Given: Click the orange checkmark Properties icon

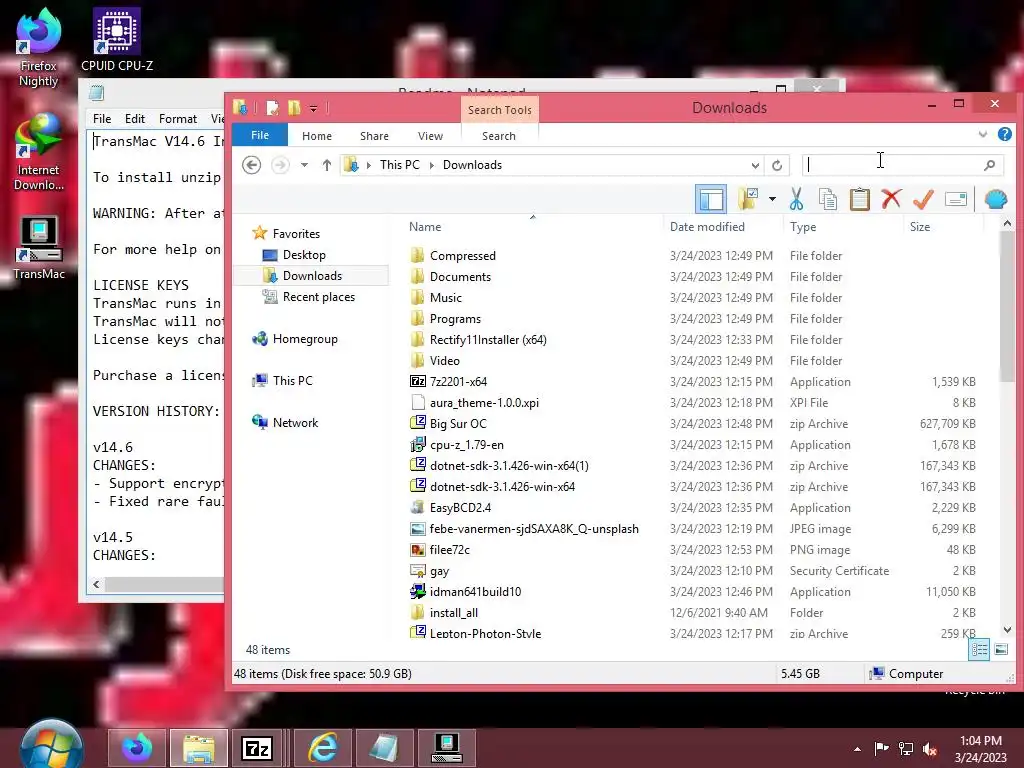Looking at the screenshot, I should [x=923, y=199].
